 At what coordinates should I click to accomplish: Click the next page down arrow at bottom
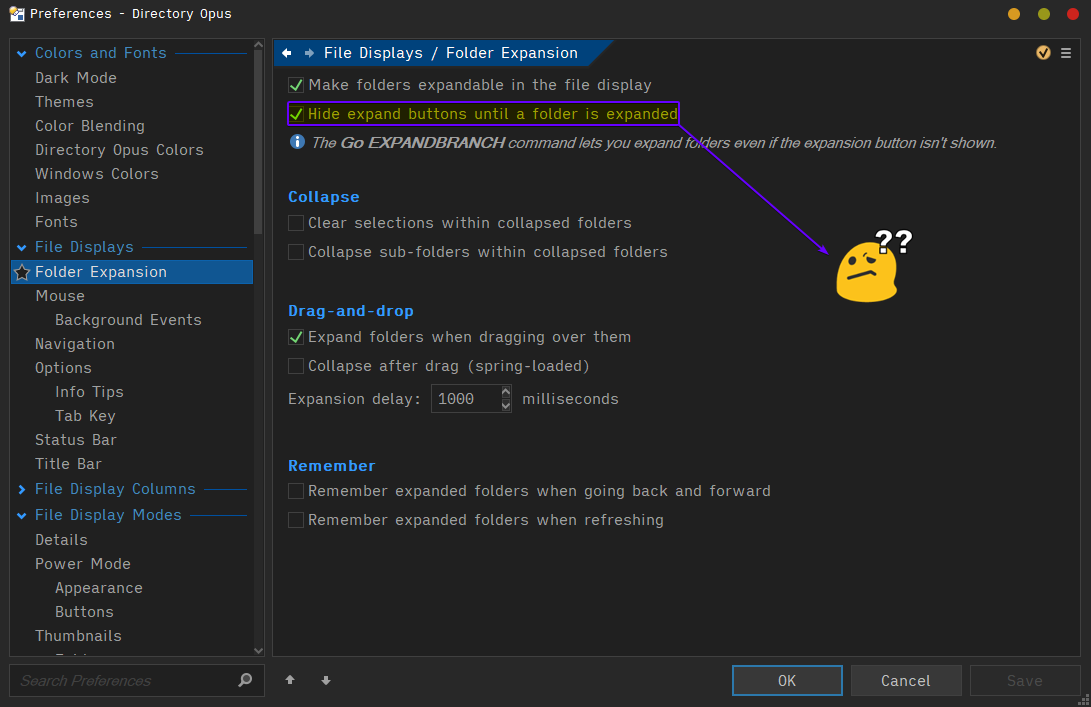click(326, 680)
